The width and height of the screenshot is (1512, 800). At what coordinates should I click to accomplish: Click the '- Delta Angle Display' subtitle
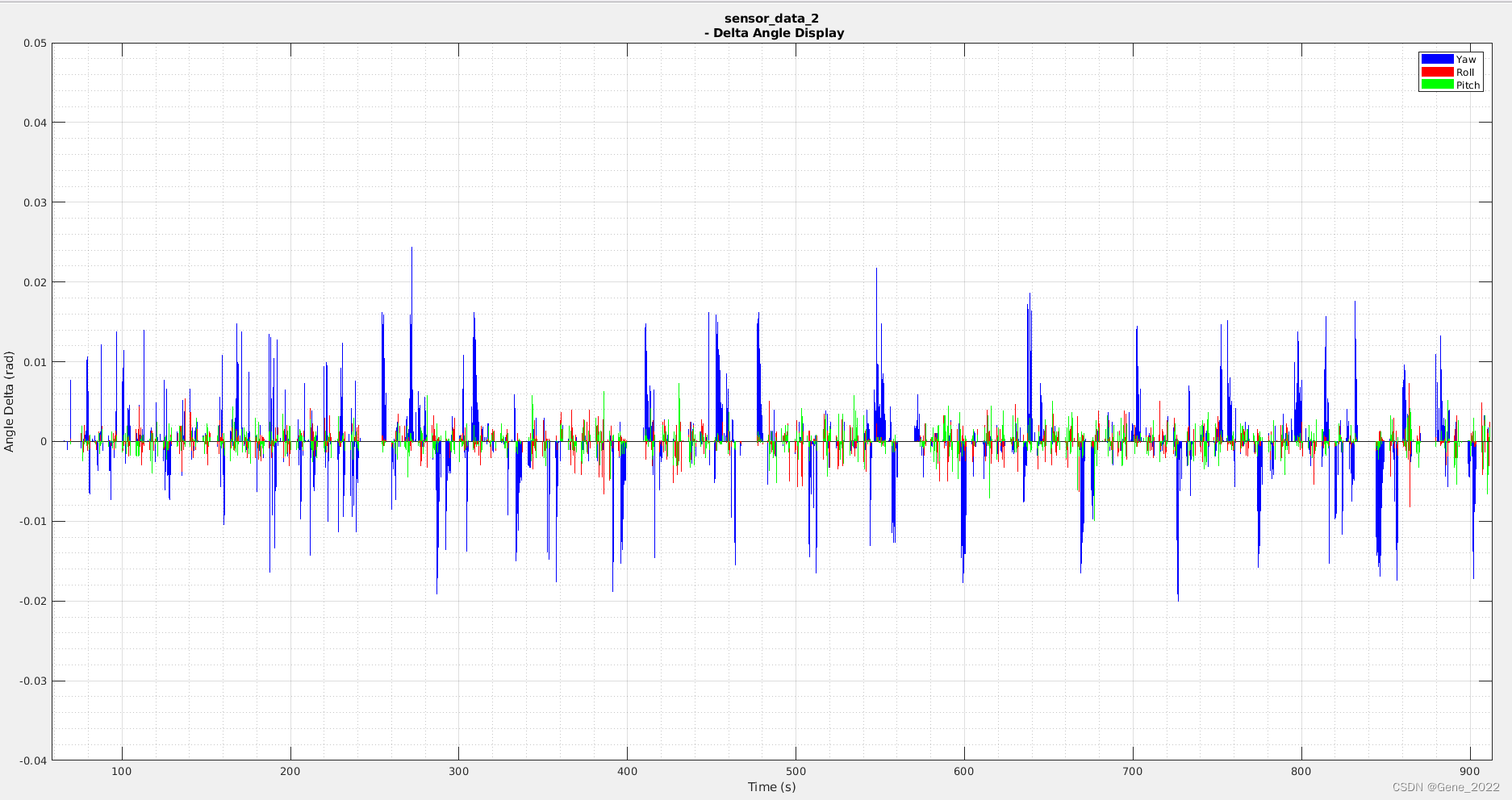(774, 33)
